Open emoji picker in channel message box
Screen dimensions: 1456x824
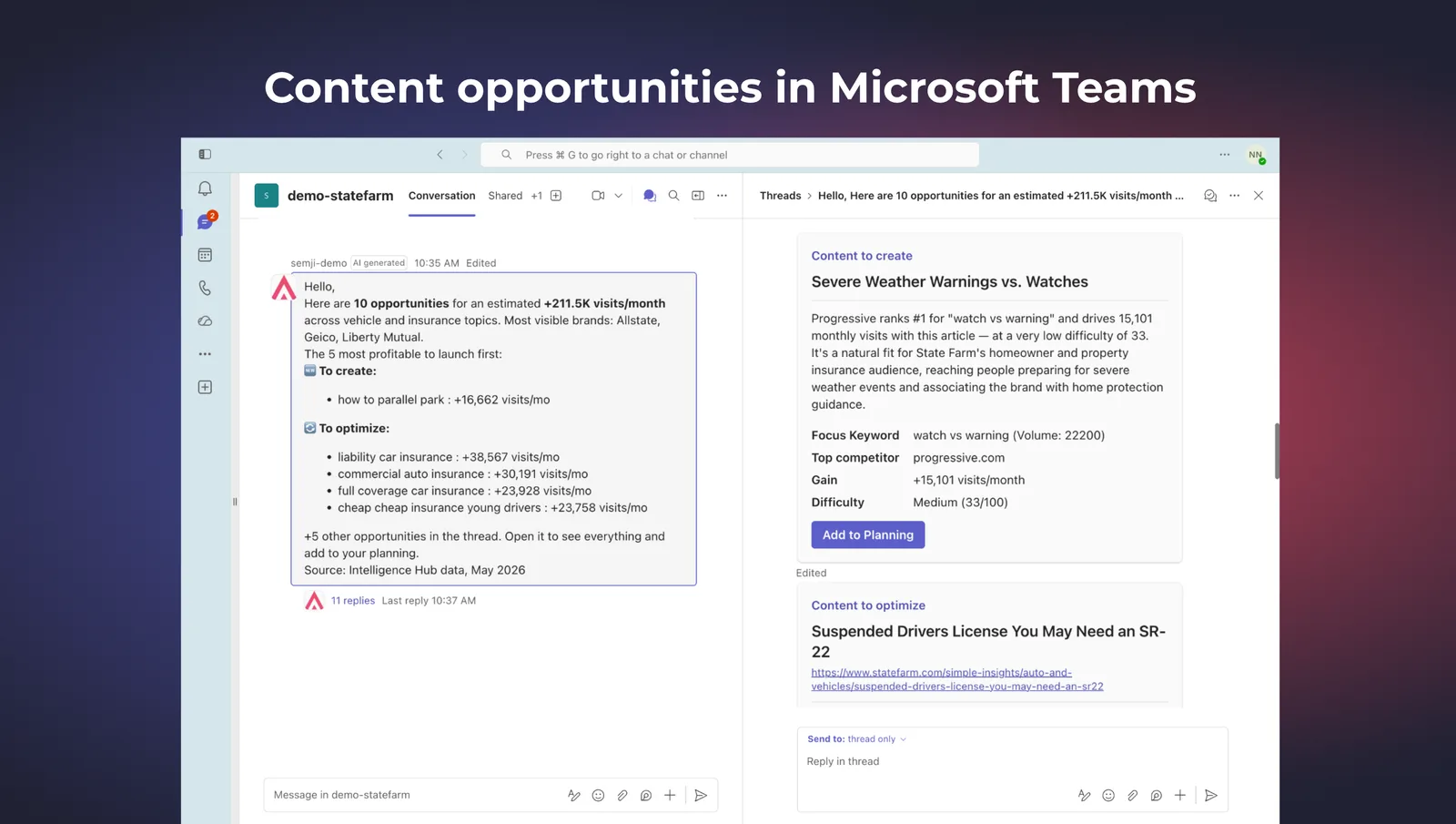click(598, 796)
